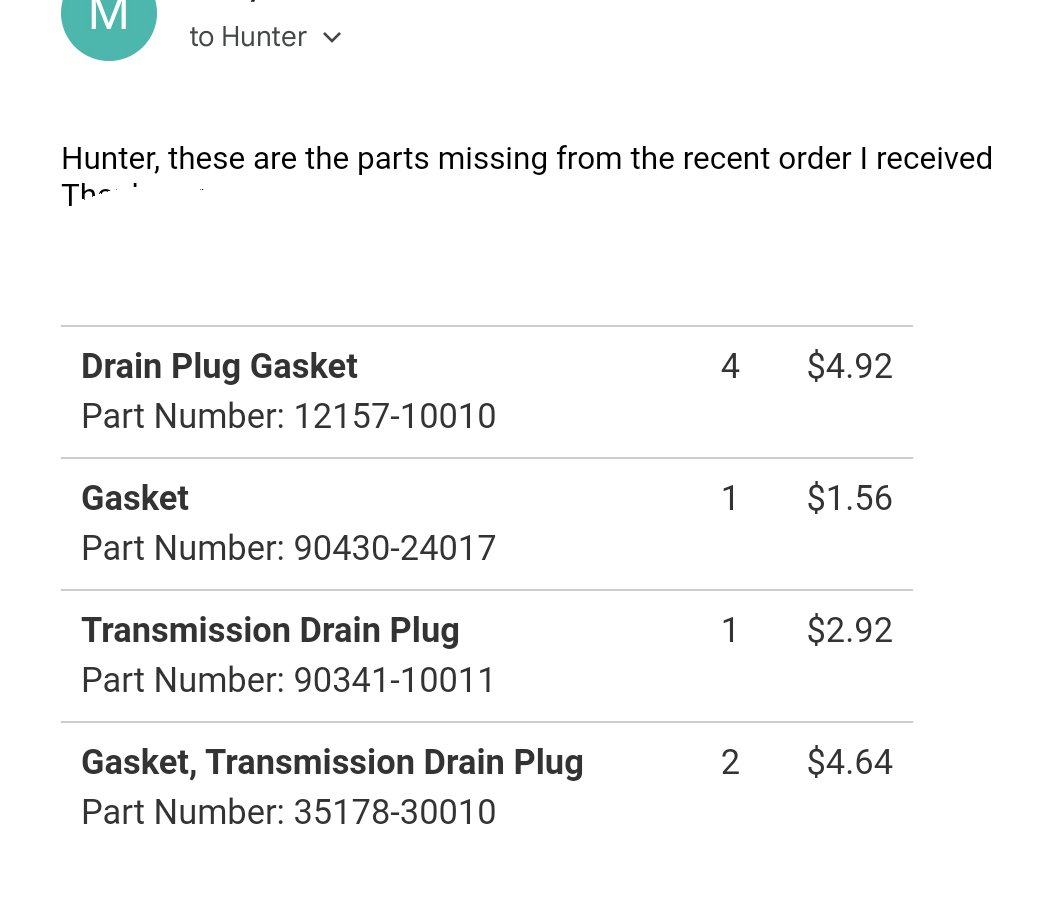Click quantity 2 in the last row
The image size is (1059, 910).
pyautogui.click(x=730, y=763)
